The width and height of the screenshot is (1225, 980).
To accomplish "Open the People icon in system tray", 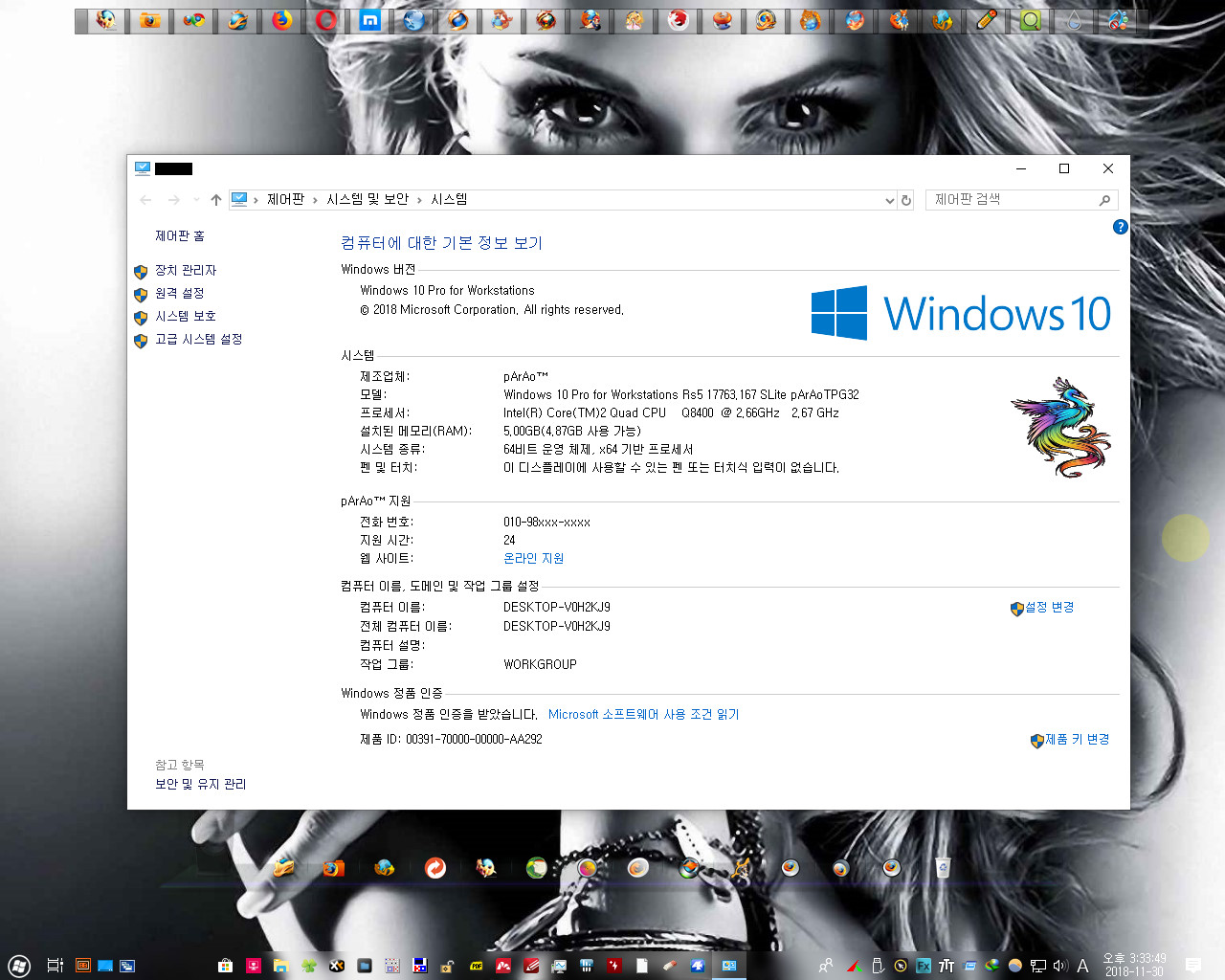I will [x=826, y=966].
